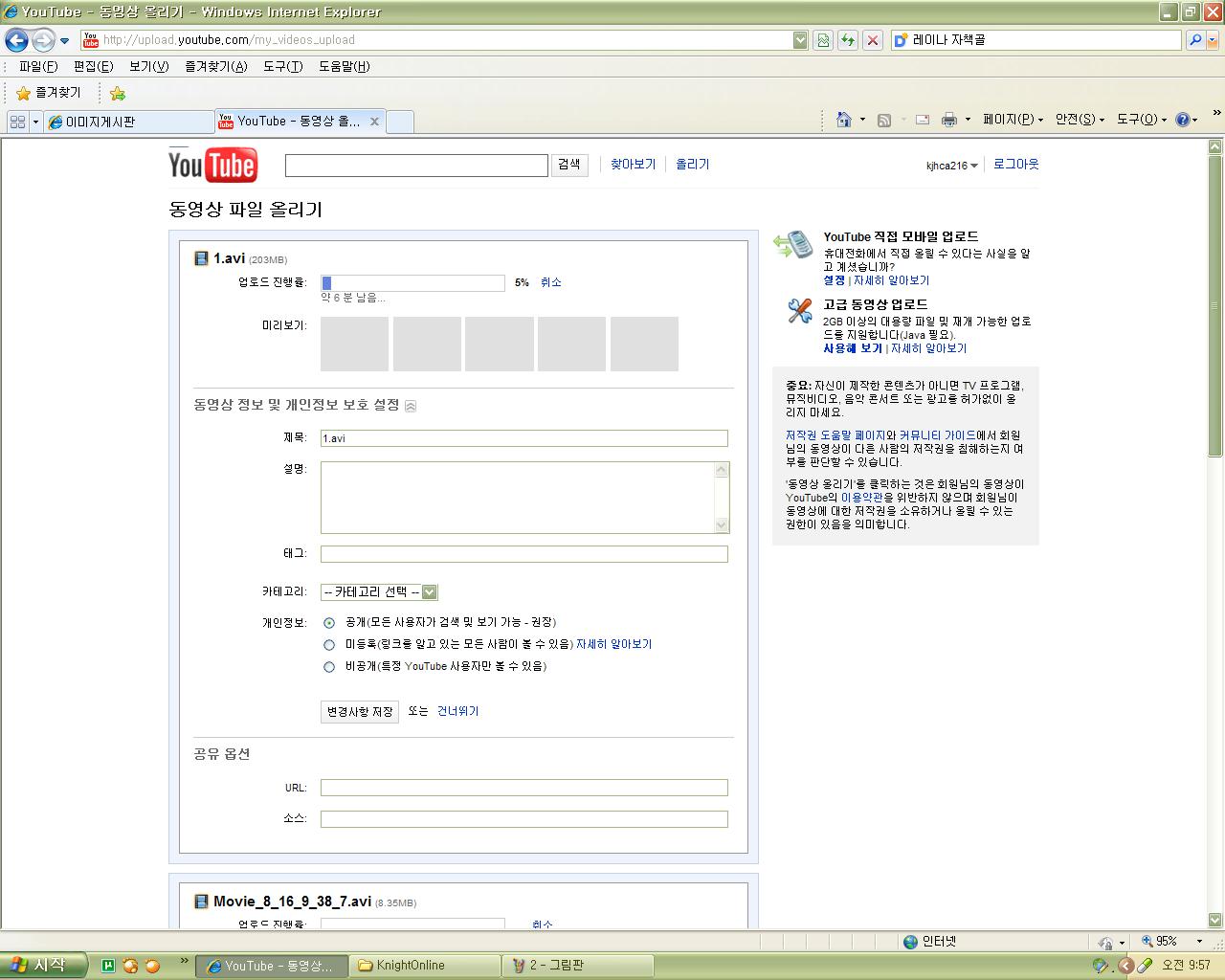1225x980 pixels.
Task: Collapse the 동영상 정보 및 개인정보 보호 설정 section
Action: (411, 406)
